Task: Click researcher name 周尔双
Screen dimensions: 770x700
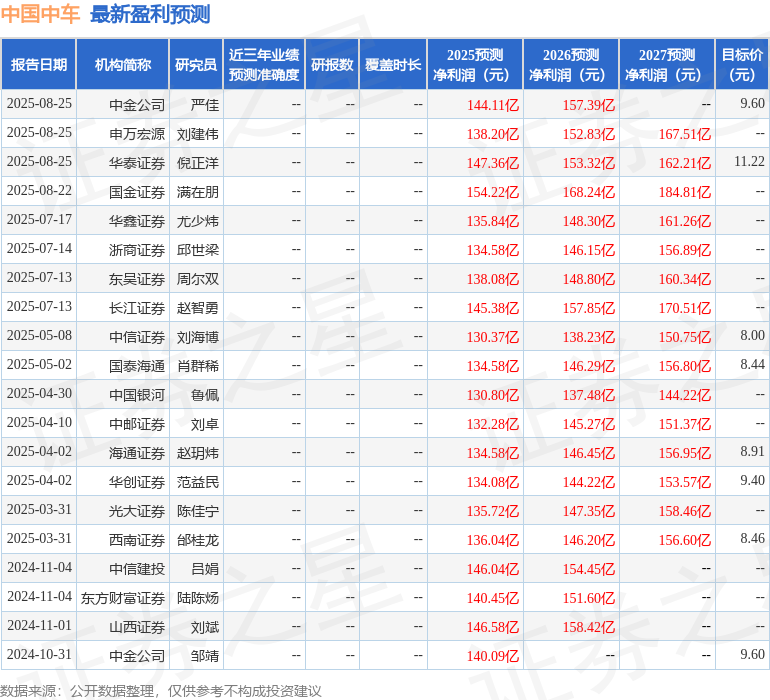Action: click(x=198, y=279)
